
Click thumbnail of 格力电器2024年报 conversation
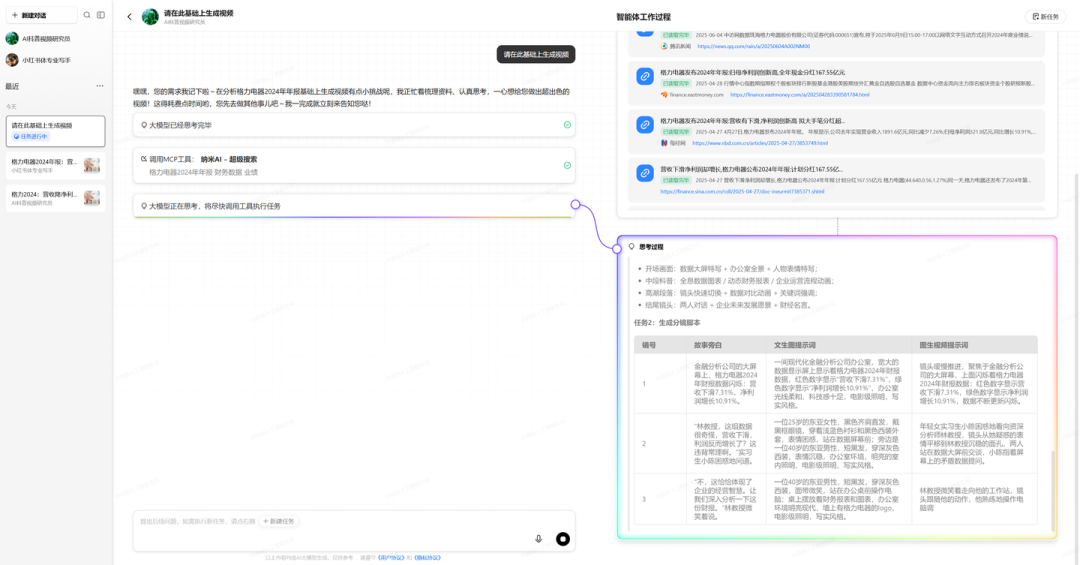coord(92,165)
